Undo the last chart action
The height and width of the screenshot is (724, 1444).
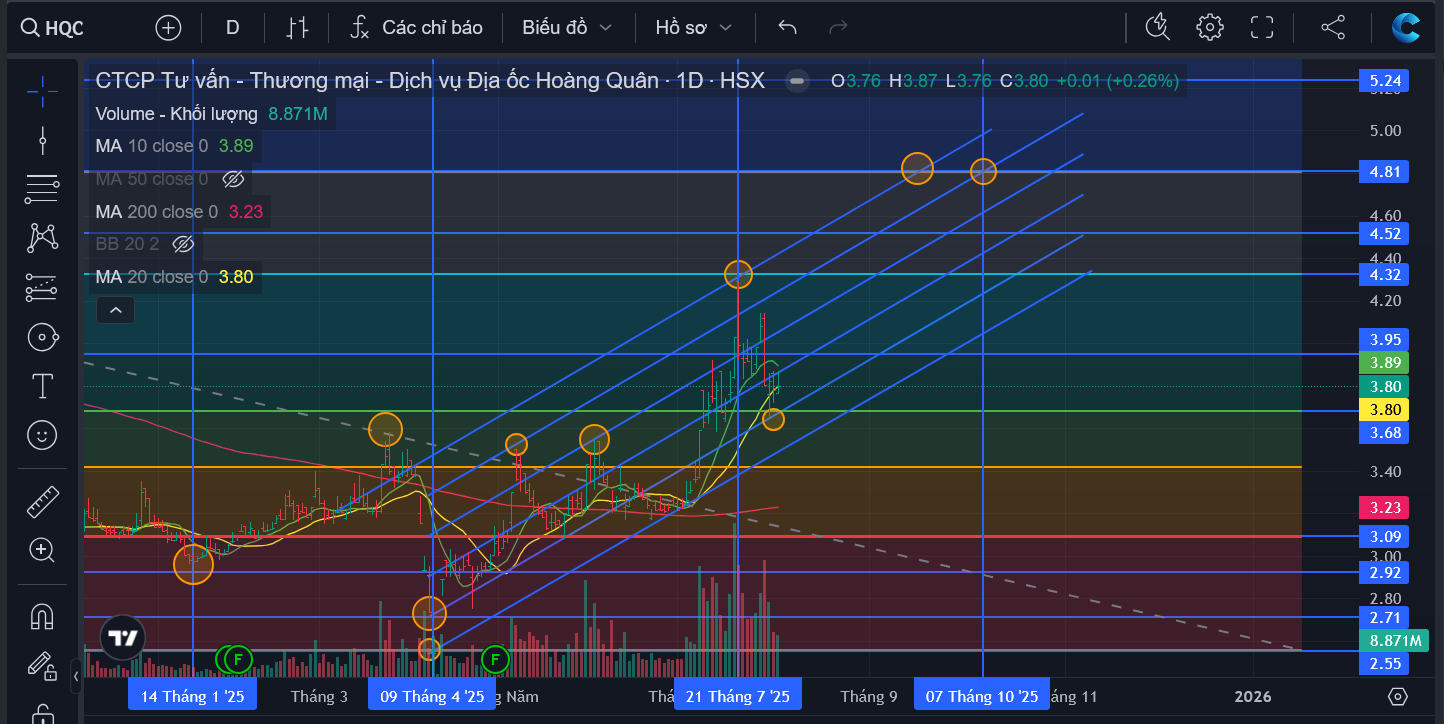point(788,28)
